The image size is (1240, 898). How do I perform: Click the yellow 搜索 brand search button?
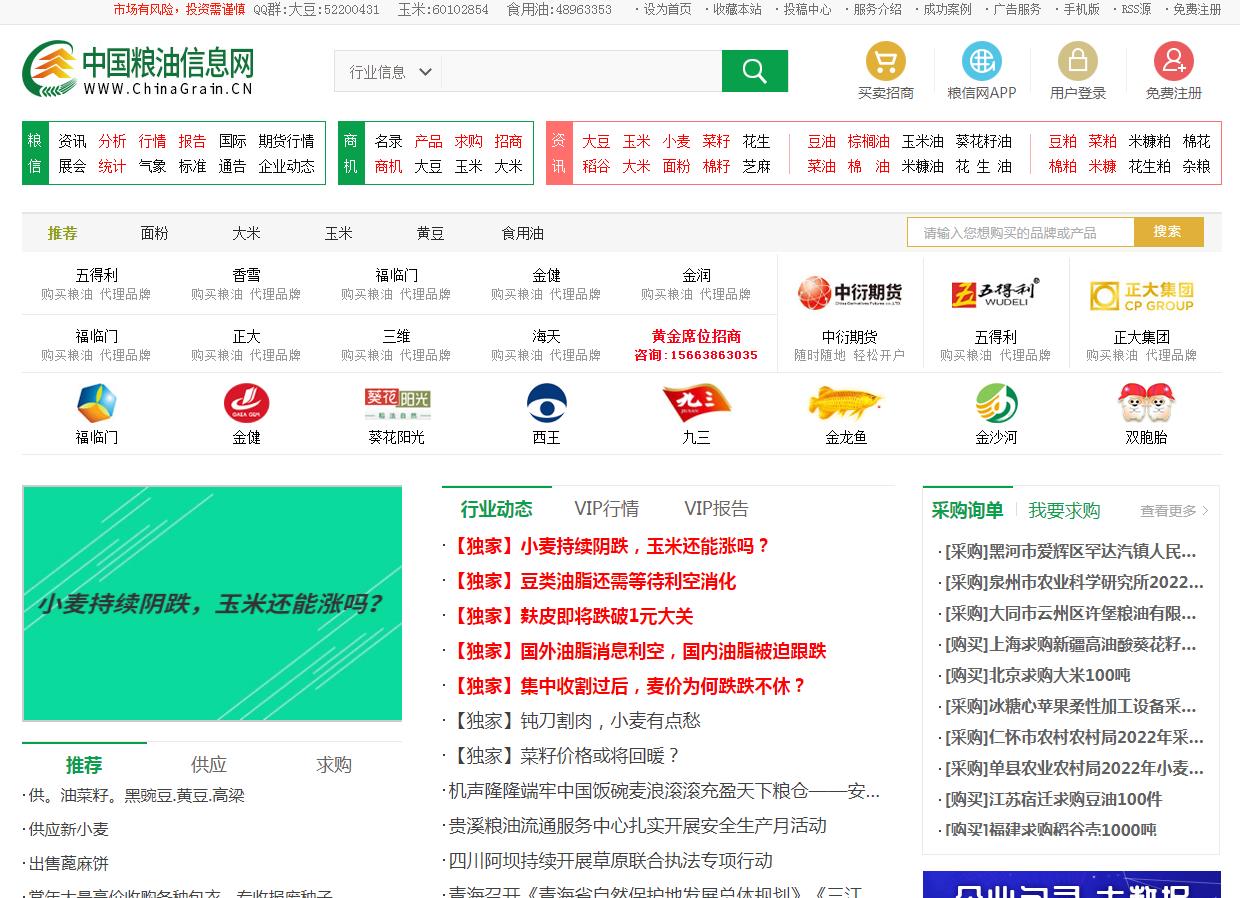(1168, 232)
